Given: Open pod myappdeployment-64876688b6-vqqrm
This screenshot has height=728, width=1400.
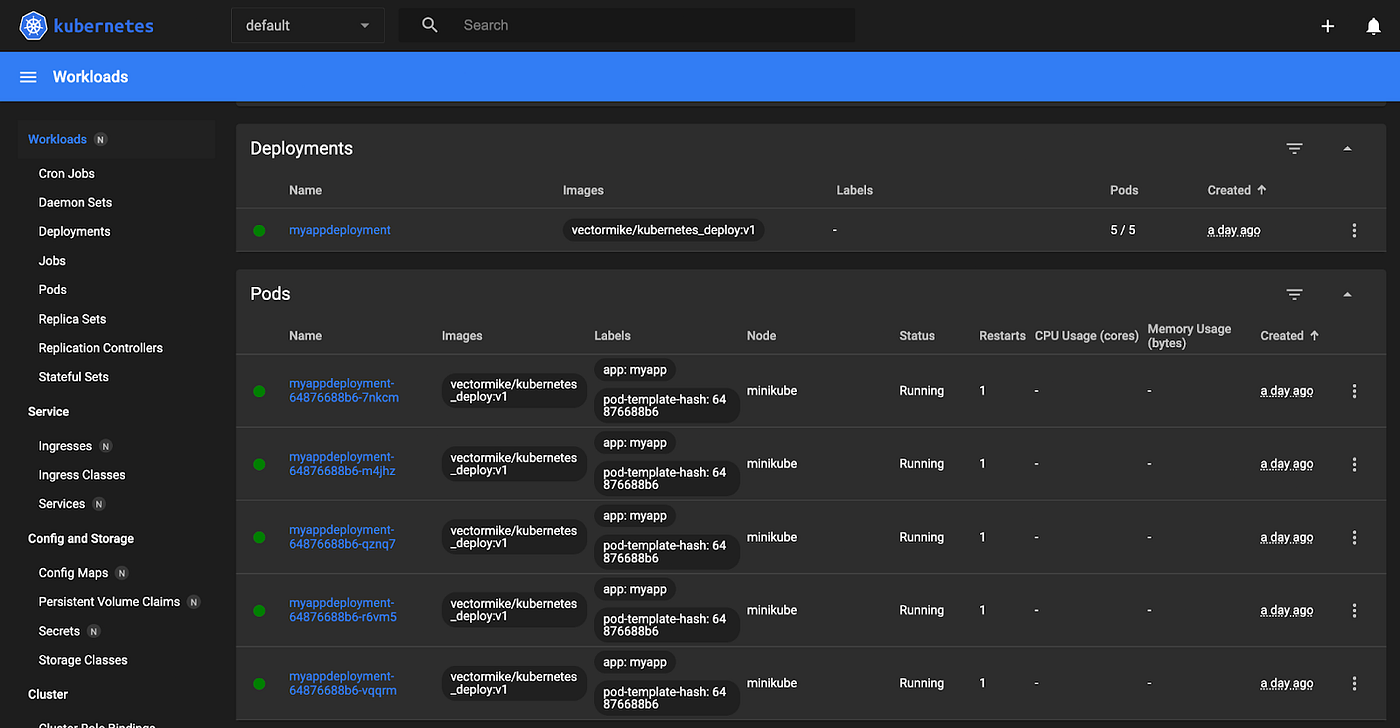Looking at the screenshot, I should [x=343, y=683].
